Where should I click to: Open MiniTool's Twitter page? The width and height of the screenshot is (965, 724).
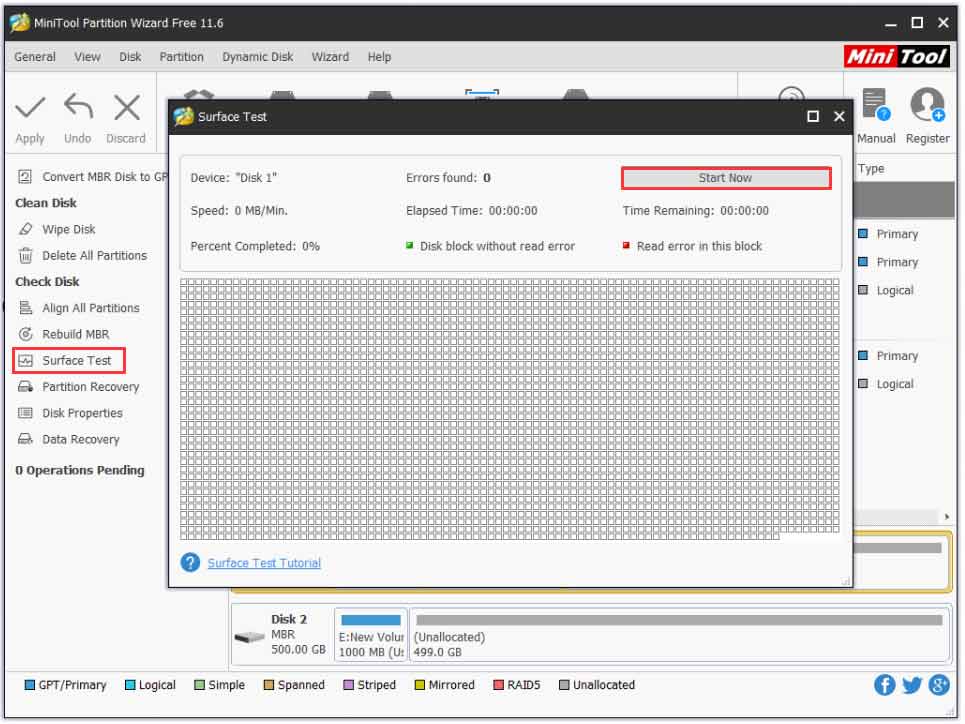[x=910, y=684]
